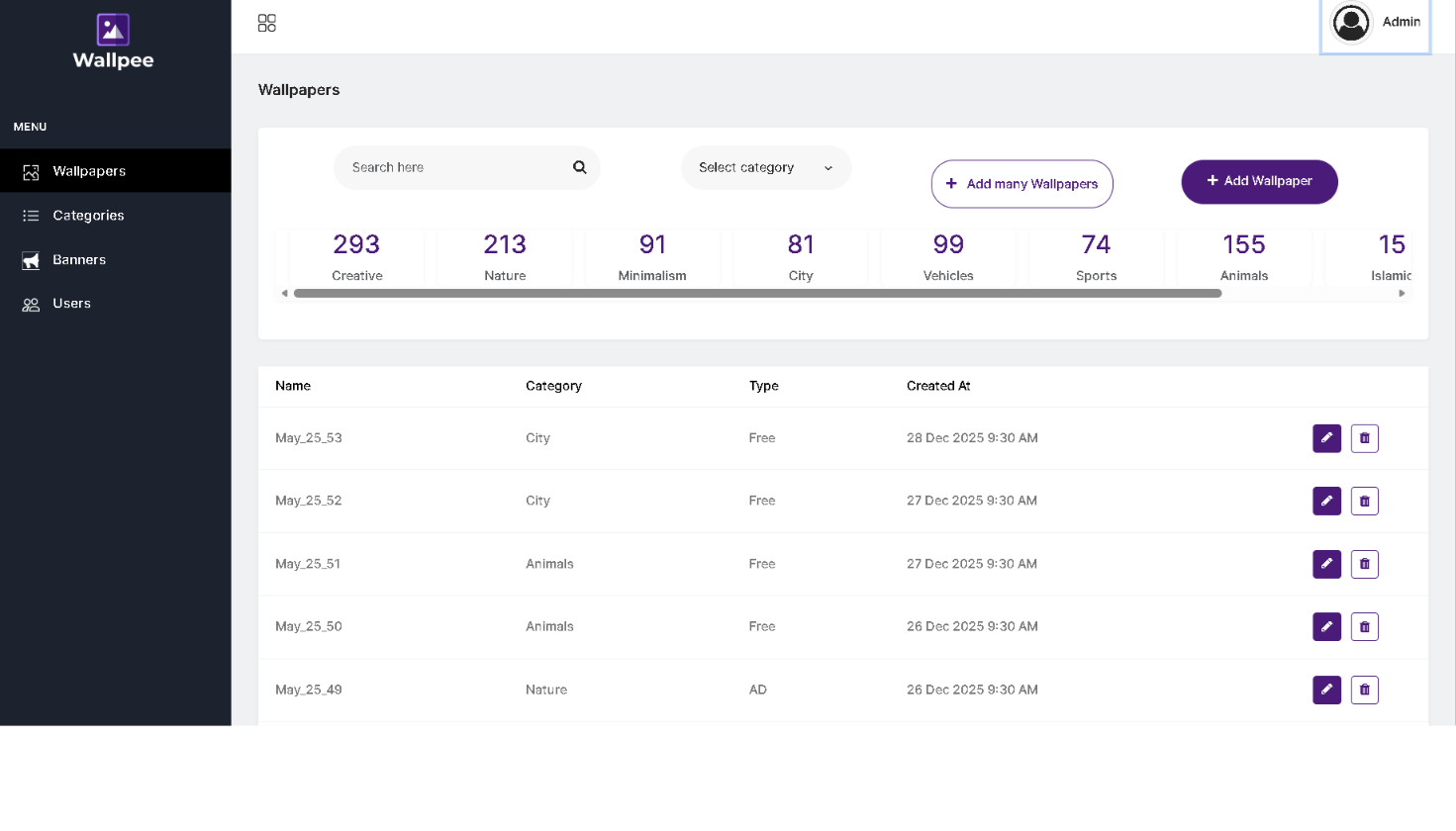
Task: Open Users in the sidebar menu
Action: pyautogui.click(x=116, y=304)
